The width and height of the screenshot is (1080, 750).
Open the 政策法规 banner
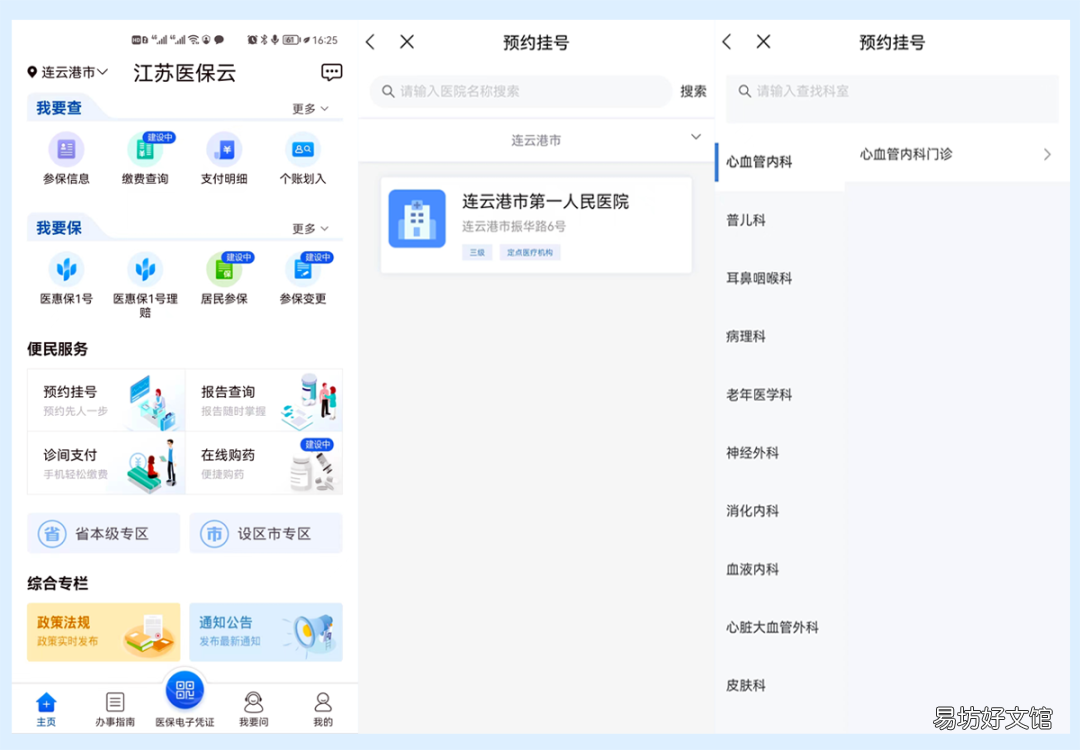pos(103,632)
